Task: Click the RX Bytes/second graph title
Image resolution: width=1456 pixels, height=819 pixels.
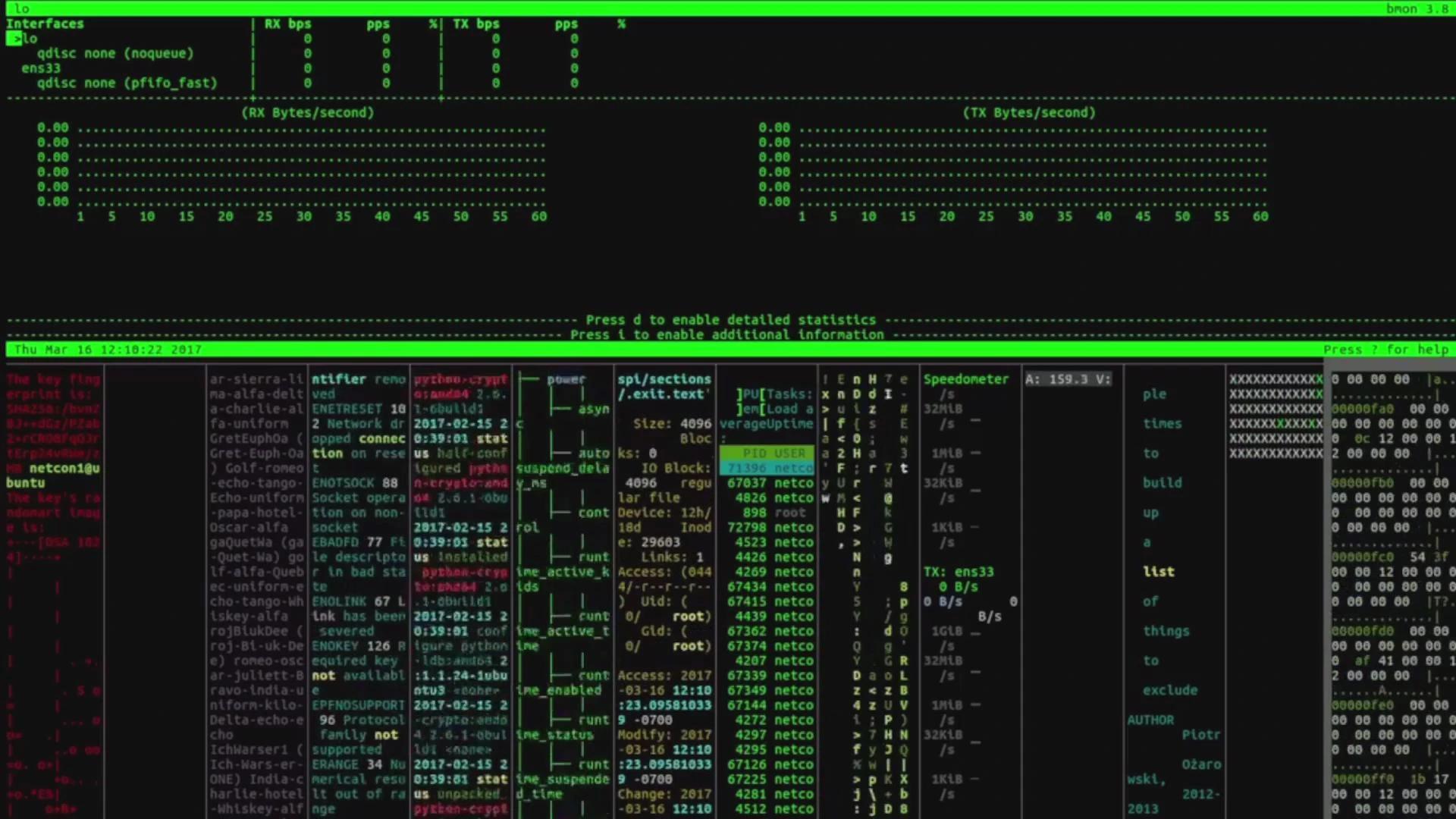Action: [x=308, y=113]
